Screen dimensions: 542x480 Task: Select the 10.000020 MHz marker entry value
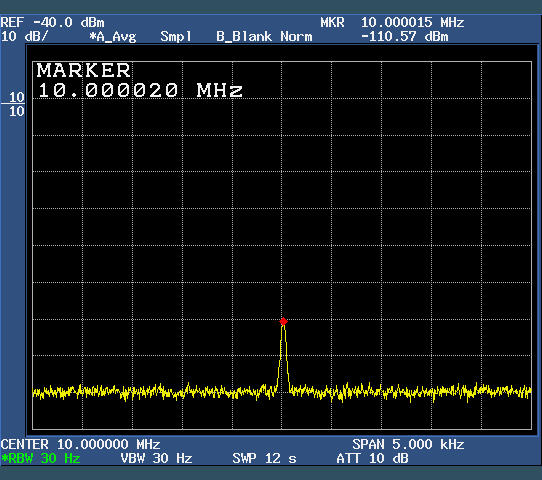(140, 91)
